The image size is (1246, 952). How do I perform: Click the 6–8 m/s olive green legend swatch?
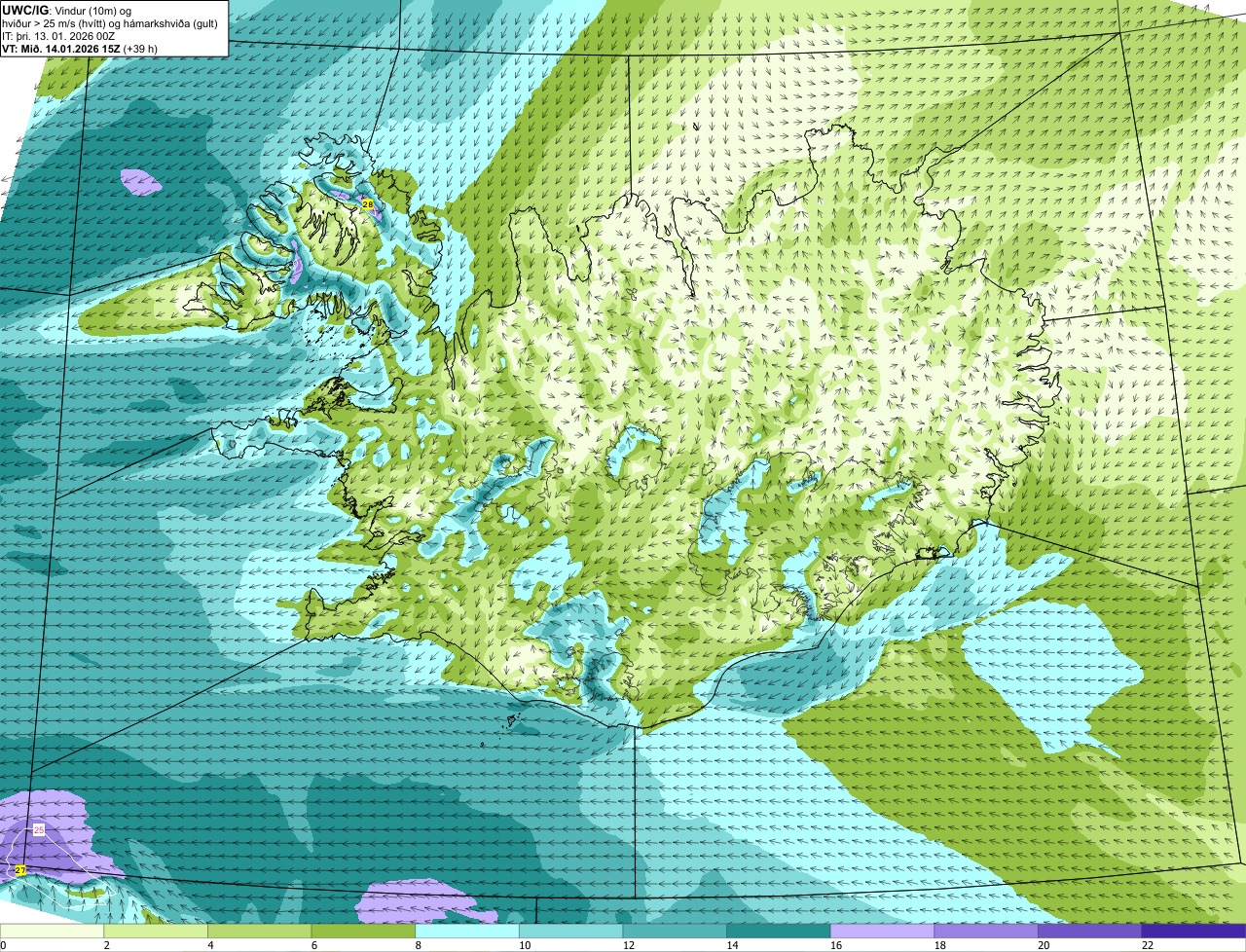(x=363, y=931)
